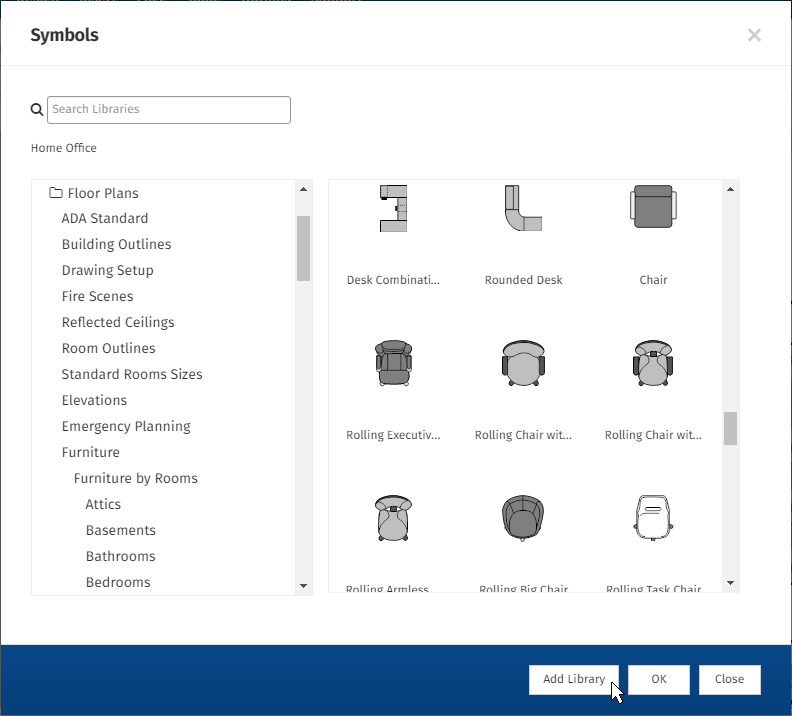792x716 pixels.
Task: Open Standard Rooms Sizes library
Action: pos(132,374)
